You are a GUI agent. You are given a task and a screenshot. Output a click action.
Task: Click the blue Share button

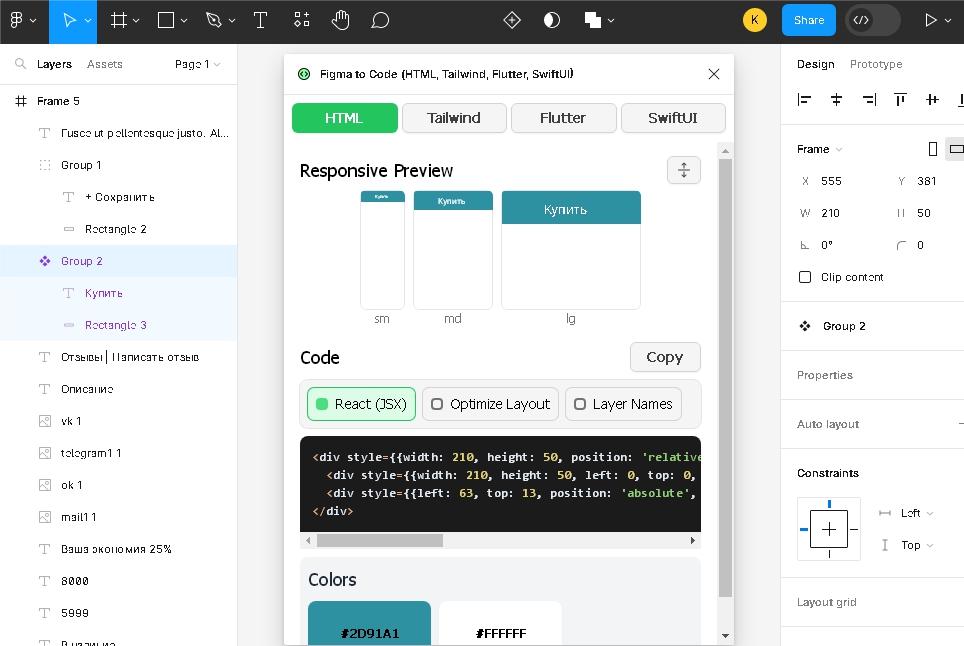click(809, 20)
